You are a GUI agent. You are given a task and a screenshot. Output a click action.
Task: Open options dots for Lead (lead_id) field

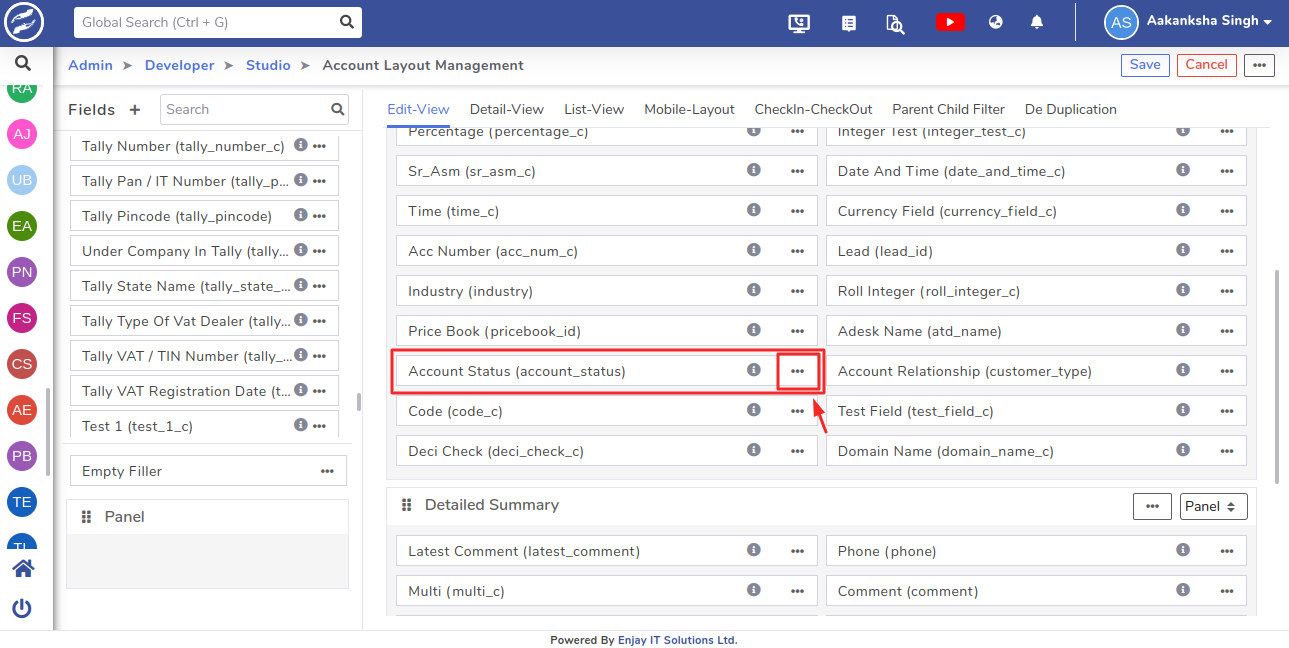click(x=1227, y=251)
